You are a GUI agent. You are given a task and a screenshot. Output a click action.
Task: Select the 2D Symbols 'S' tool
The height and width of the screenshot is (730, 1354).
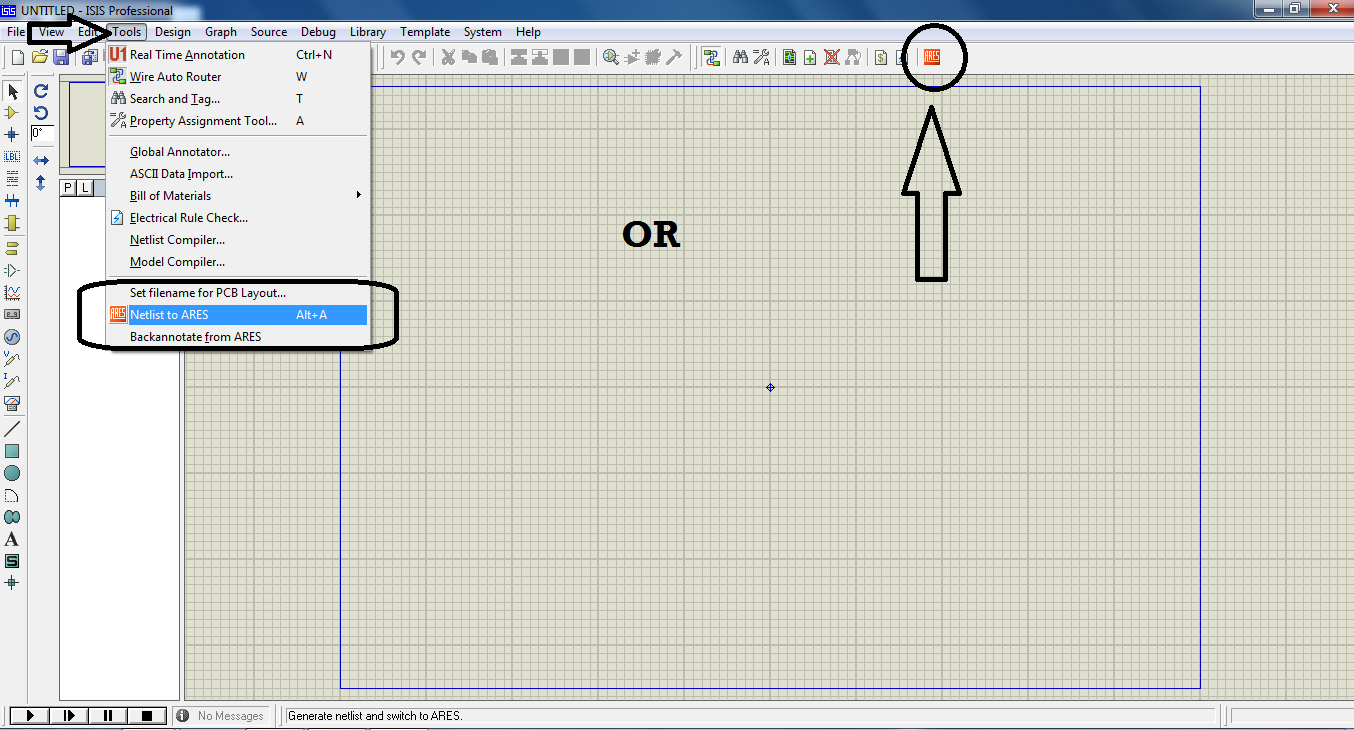point(12,561)
